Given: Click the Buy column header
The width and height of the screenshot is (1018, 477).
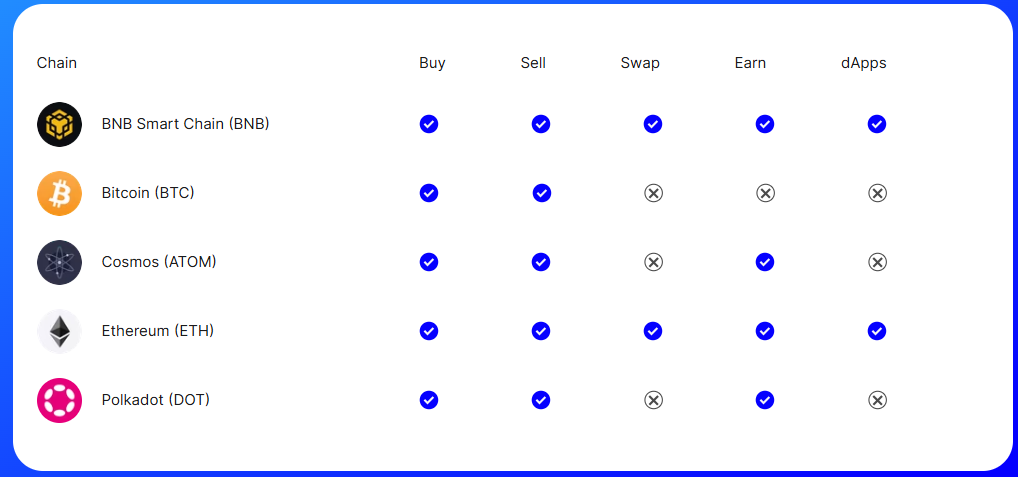Looking at the screenshot, I should tap(432, 63).
